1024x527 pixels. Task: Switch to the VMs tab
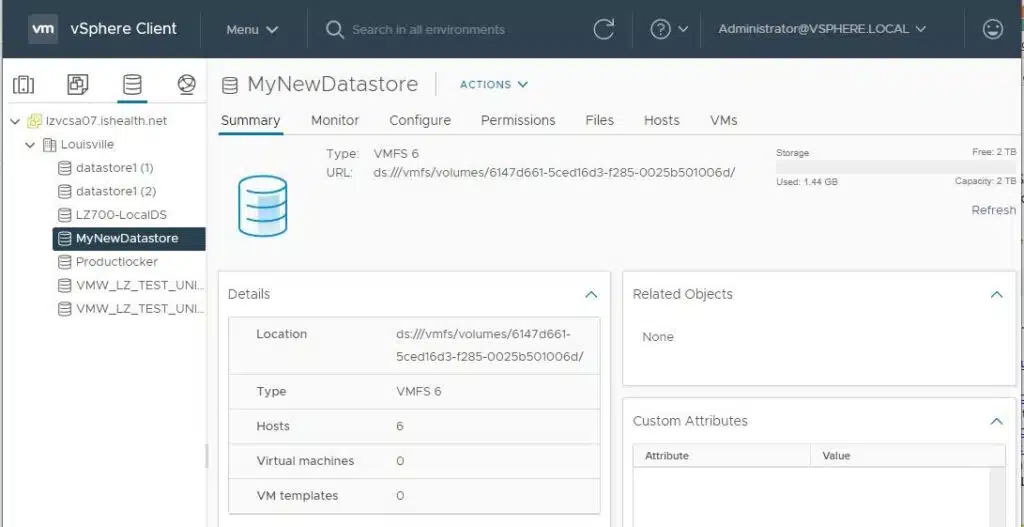point(724,120)
